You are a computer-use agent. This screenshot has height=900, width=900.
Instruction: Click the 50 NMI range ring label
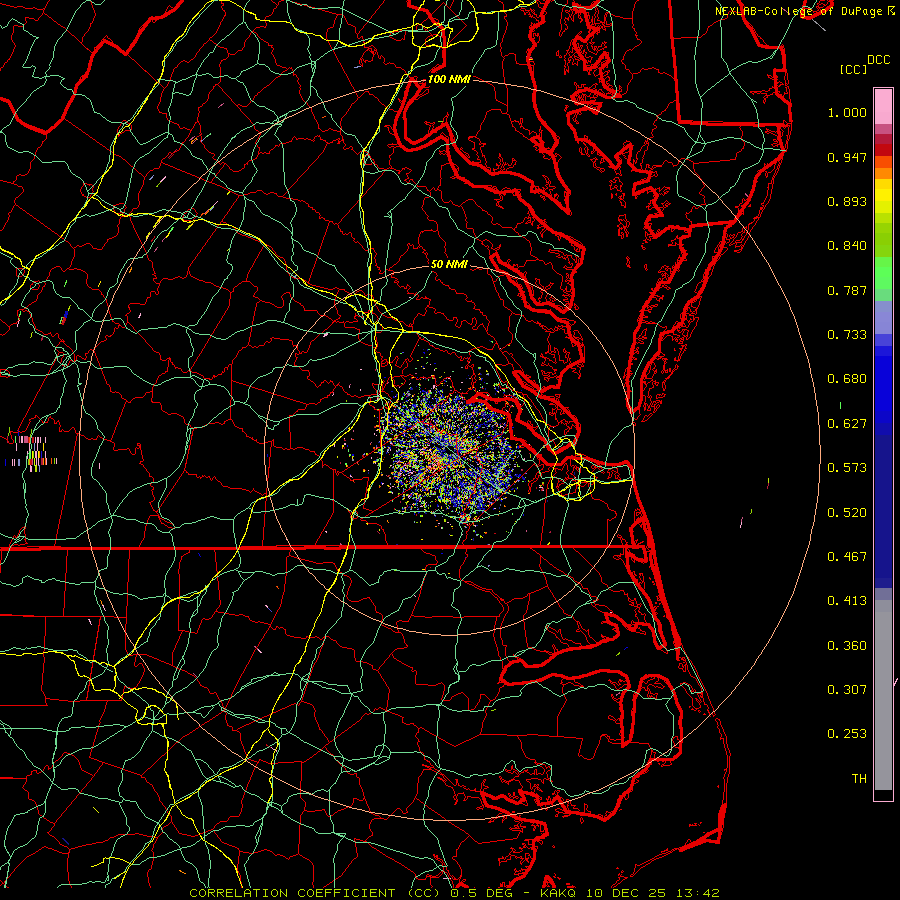(449, 264)
